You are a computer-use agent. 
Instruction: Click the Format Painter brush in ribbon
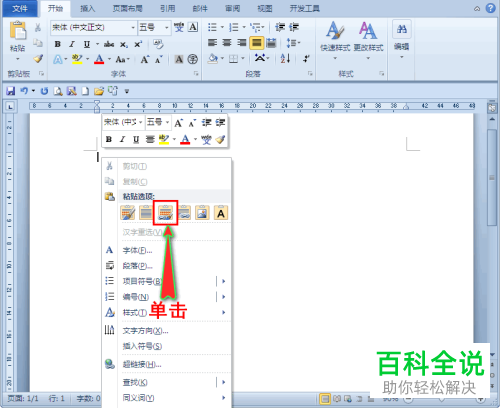(38, 59)
